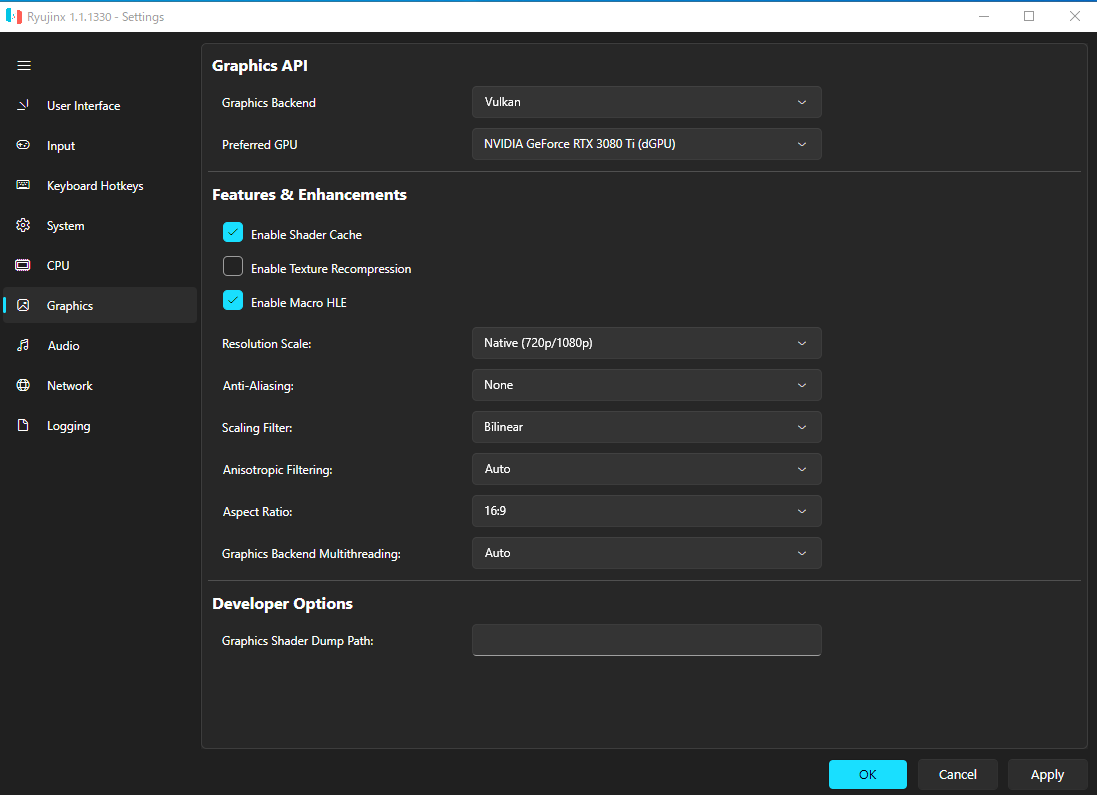Screen dimensions: 1097x795
Task: Uncheck Enable Macro HLE
Action: (233, 301)
